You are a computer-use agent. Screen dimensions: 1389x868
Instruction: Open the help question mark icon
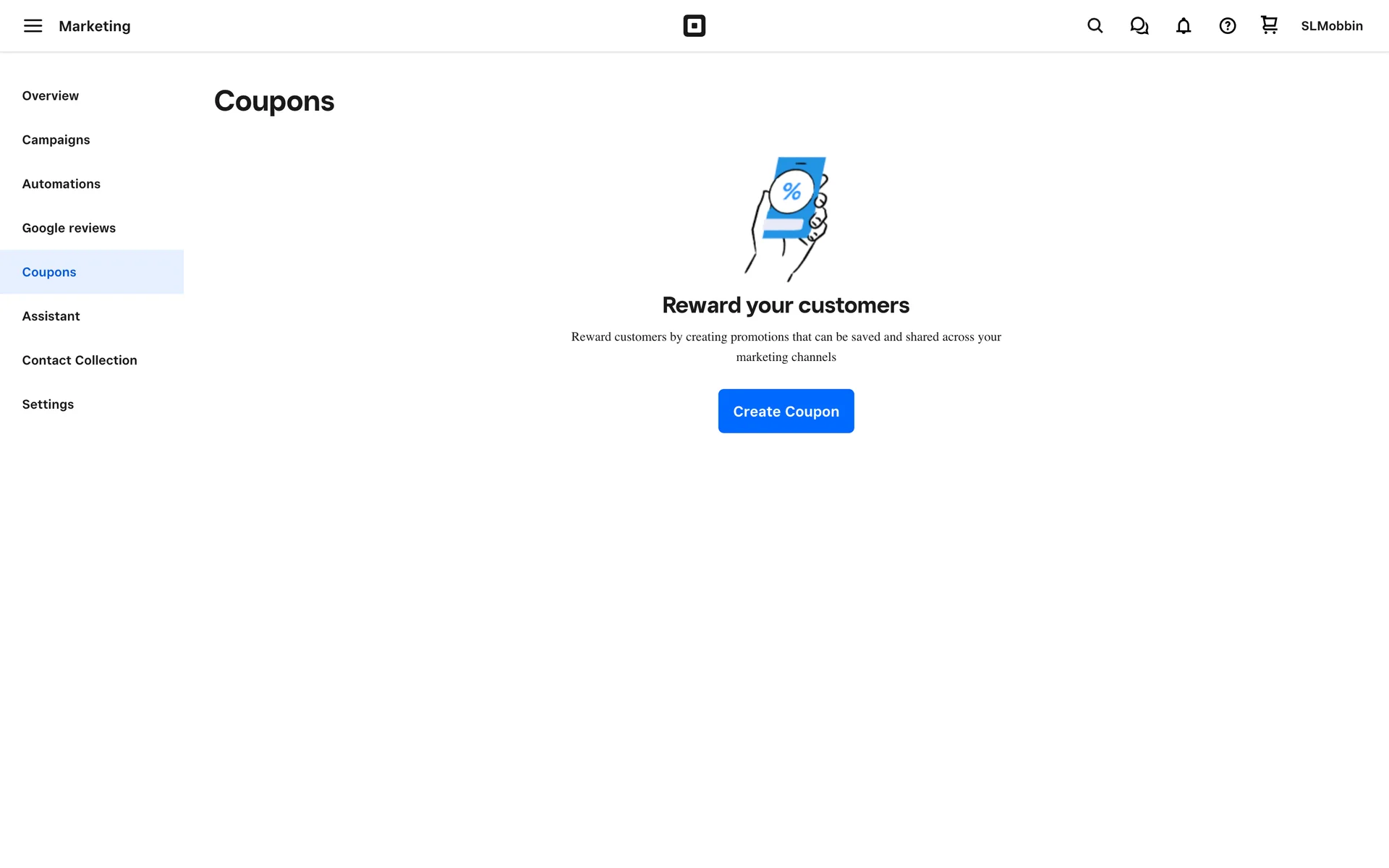point(1228,26)
